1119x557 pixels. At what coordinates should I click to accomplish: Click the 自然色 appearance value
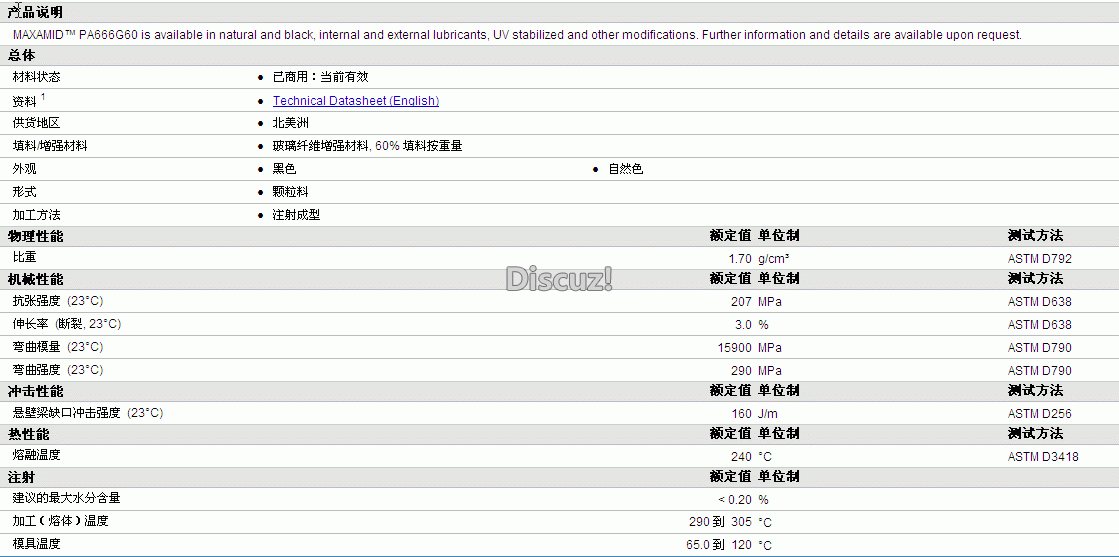click(626, 169)
